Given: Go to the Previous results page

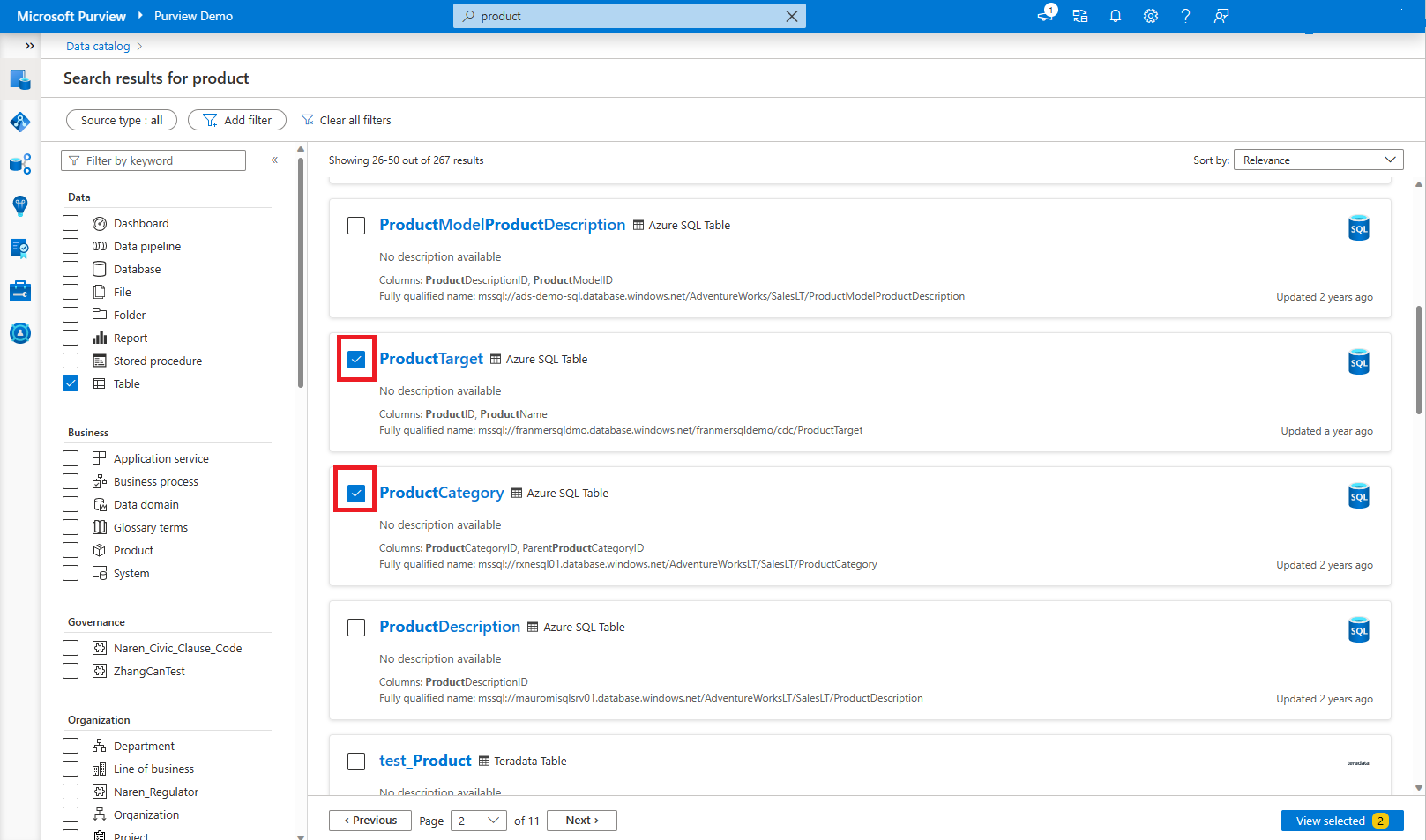Looking at the screenshot, I should coord(370,821).
